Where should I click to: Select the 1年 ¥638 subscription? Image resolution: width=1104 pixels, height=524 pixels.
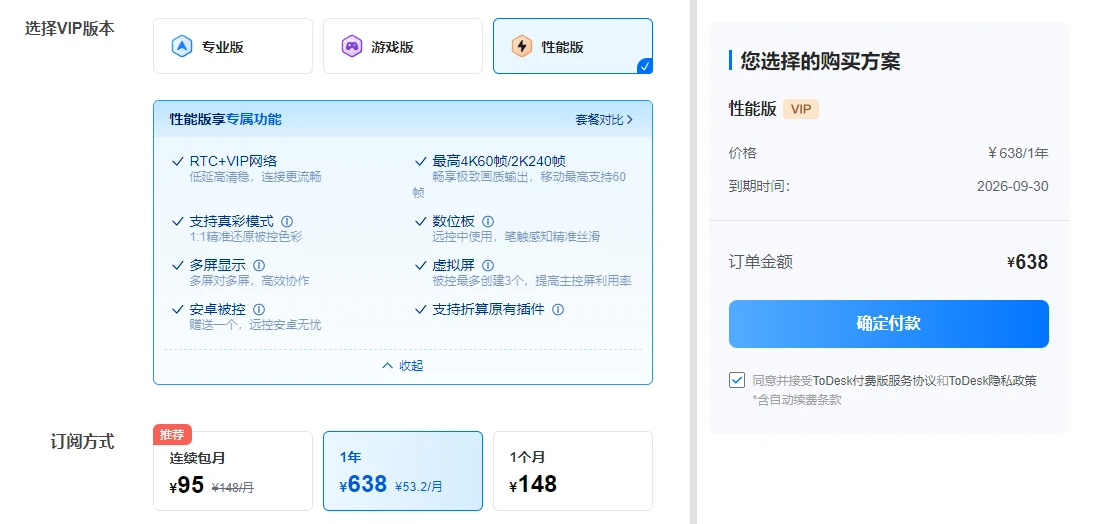click(403, 470)
